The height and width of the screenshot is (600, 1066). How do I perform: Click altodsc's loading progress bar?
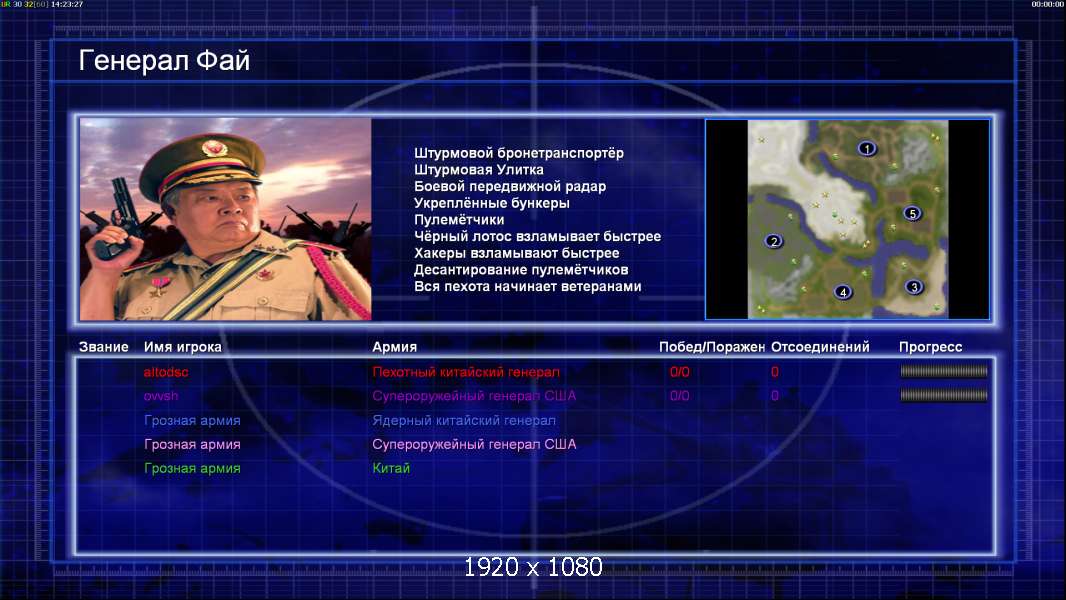944,371
